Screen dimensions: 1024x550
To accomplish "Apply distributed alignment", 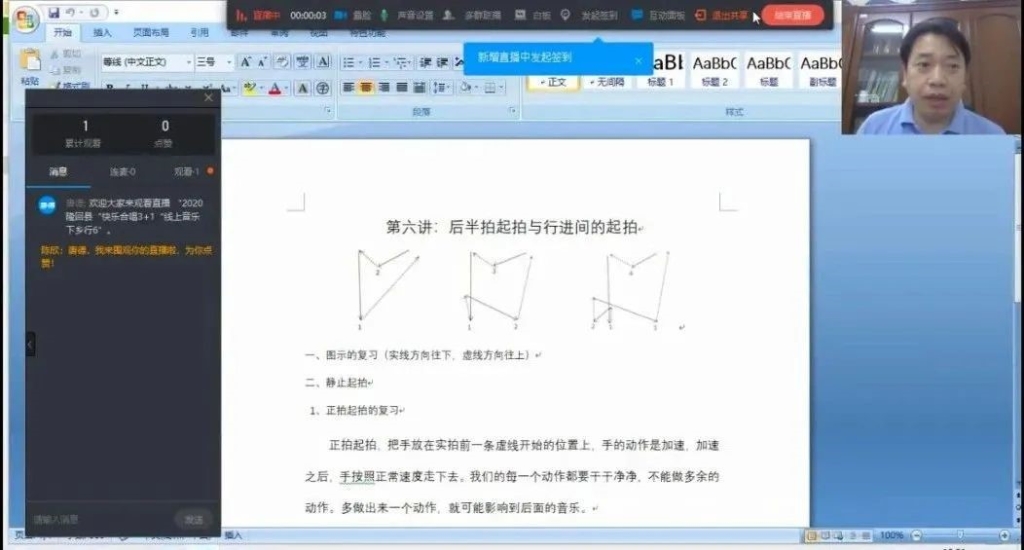I will (419, 88).
